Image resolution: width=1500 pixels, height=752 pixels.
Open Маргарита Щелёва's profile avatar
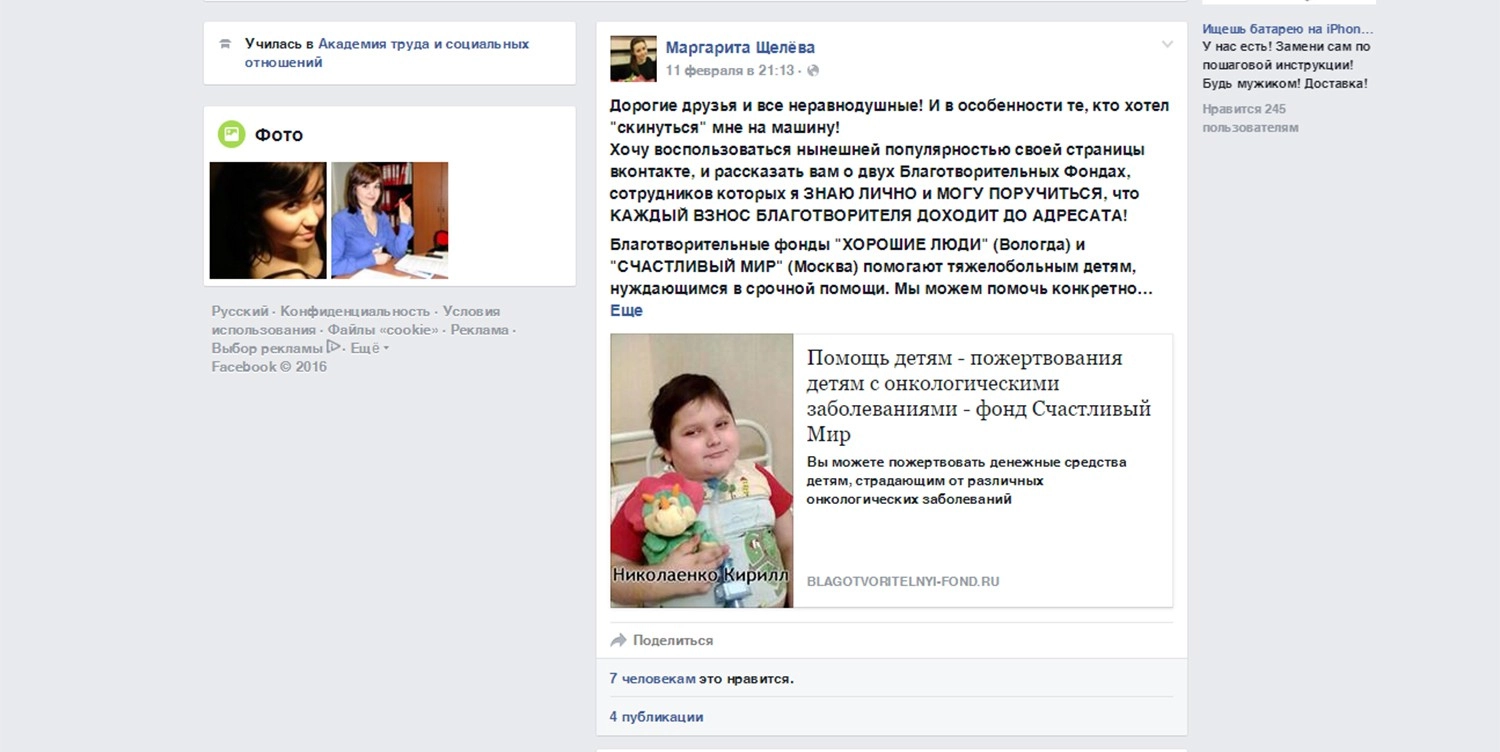(x=633, y=59)
